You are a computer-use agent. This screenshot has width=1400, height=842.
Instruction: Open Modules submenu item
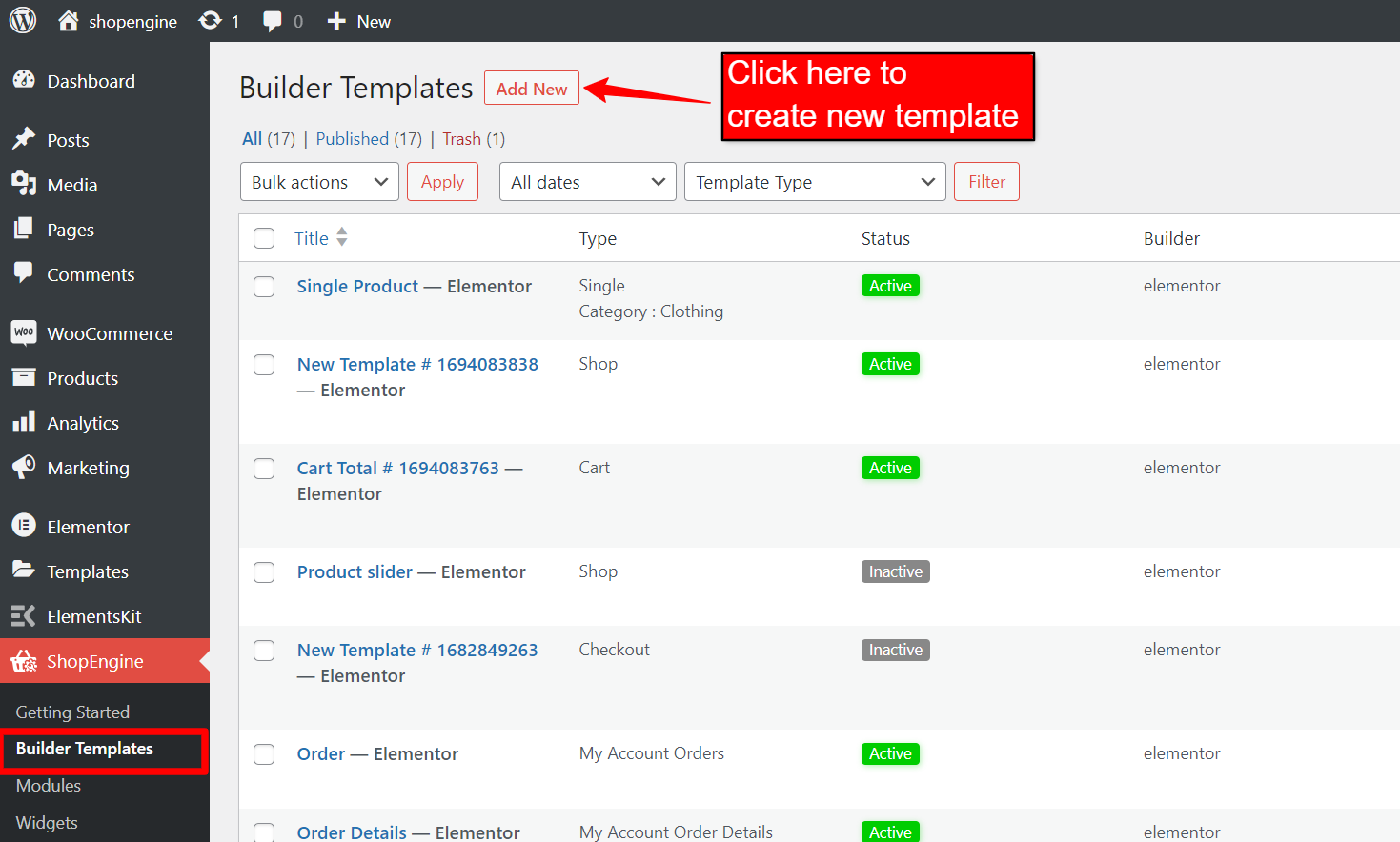(x=49, y=786)
